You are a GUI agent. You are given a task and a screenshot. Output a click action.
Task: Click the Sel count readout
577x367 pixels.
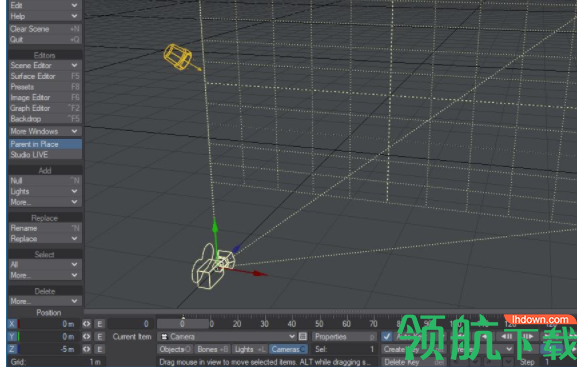tap(344, 349)
